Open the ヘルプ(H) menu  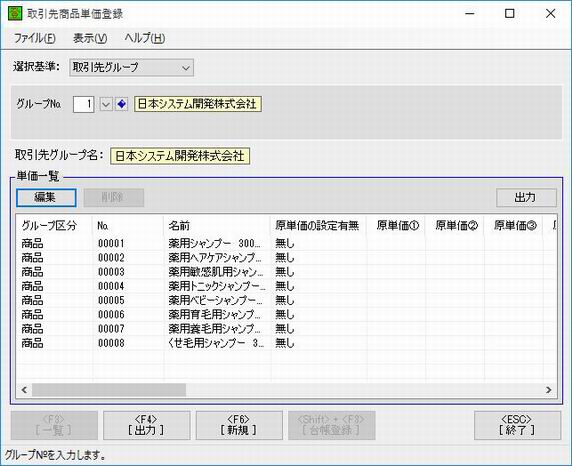pos(144,38)
